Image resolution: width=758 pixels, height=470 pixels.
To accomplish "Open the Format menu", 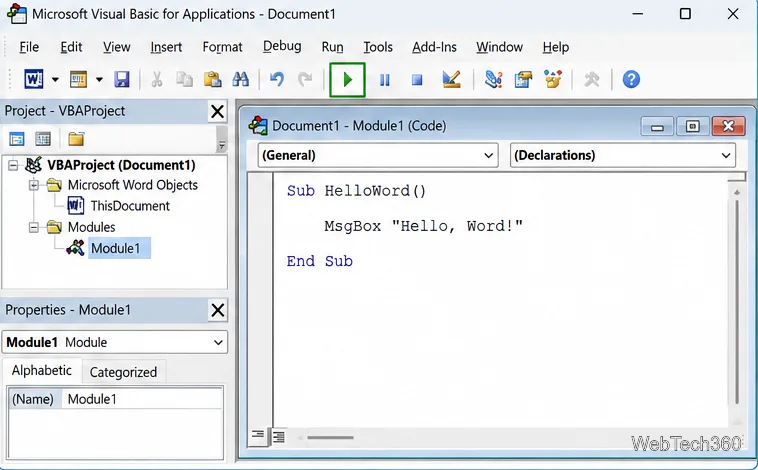I will pos(222,47).
